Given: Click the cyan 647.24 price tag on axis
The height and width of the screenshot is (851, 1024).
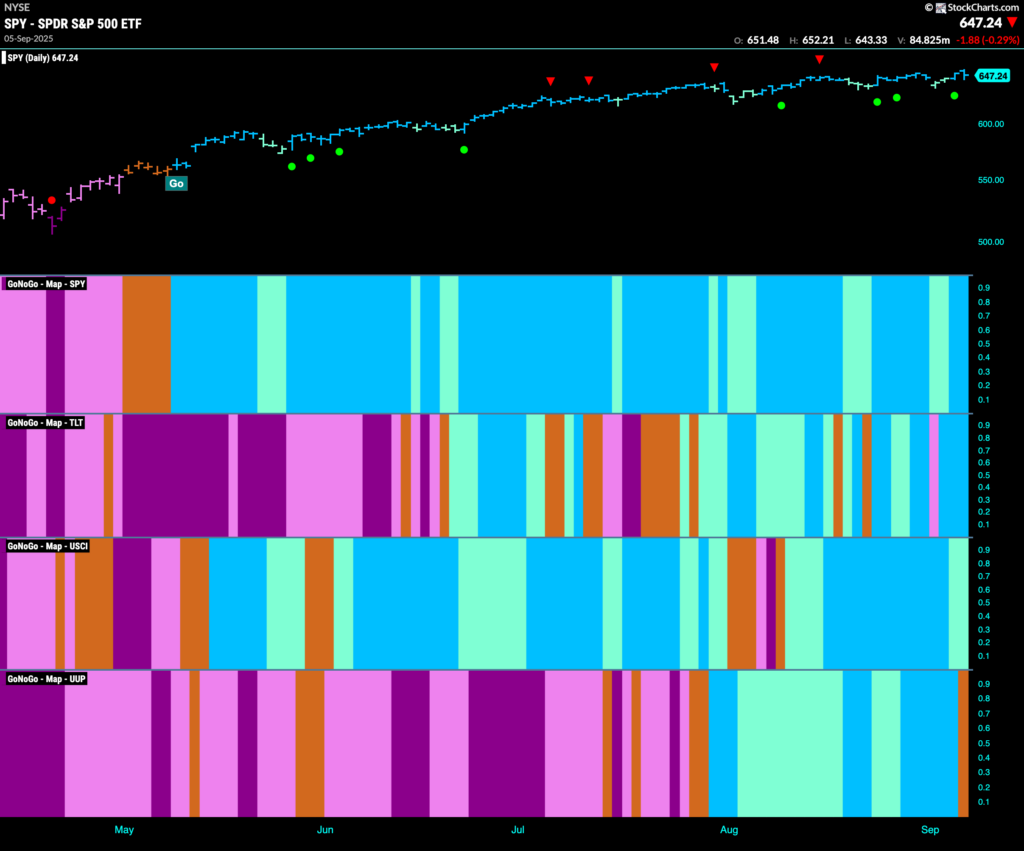Looking at the screenshot, I should (993, 76).
